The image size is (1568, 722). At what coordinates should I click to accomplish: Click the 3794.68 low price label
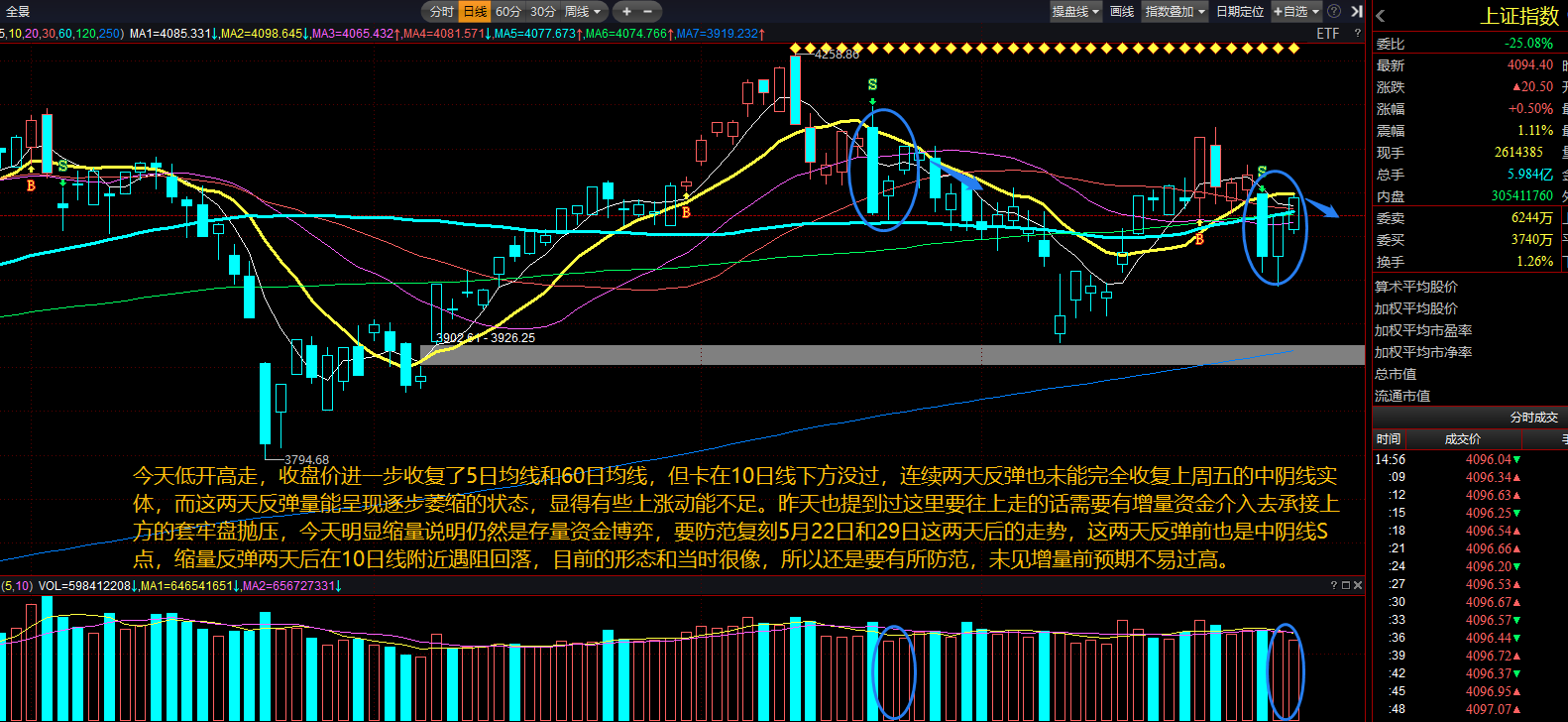[306, 459]
